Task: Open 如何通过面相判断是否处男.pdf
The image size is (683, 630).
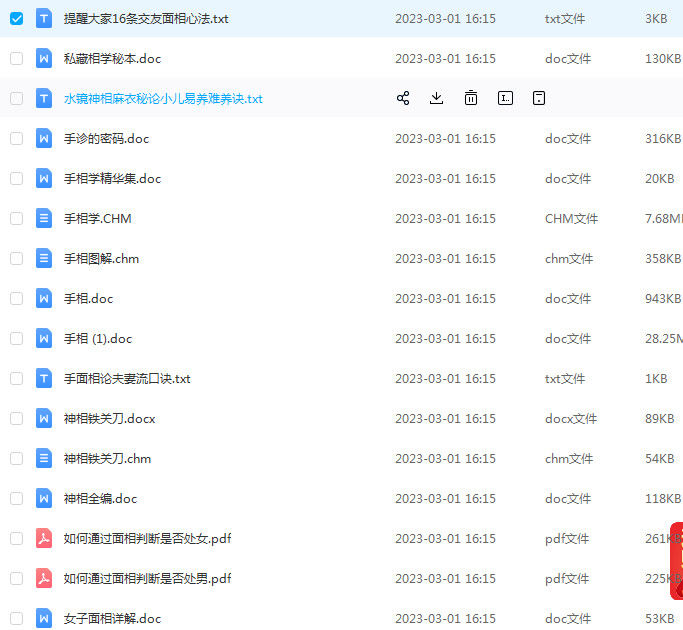Action: click(147, 579)
